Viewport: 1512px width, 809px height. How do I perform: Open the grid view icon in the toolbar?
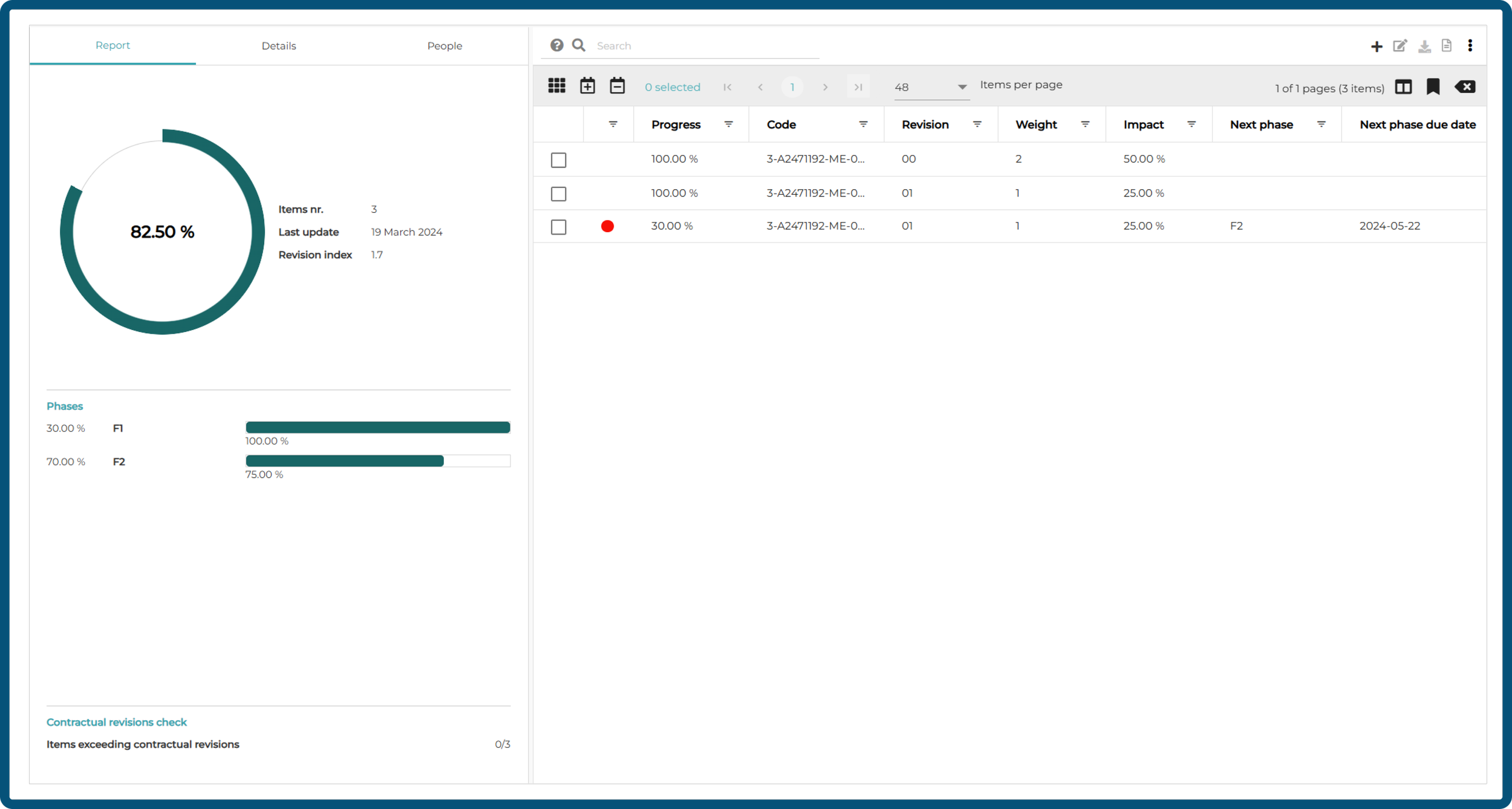[557, 85]
